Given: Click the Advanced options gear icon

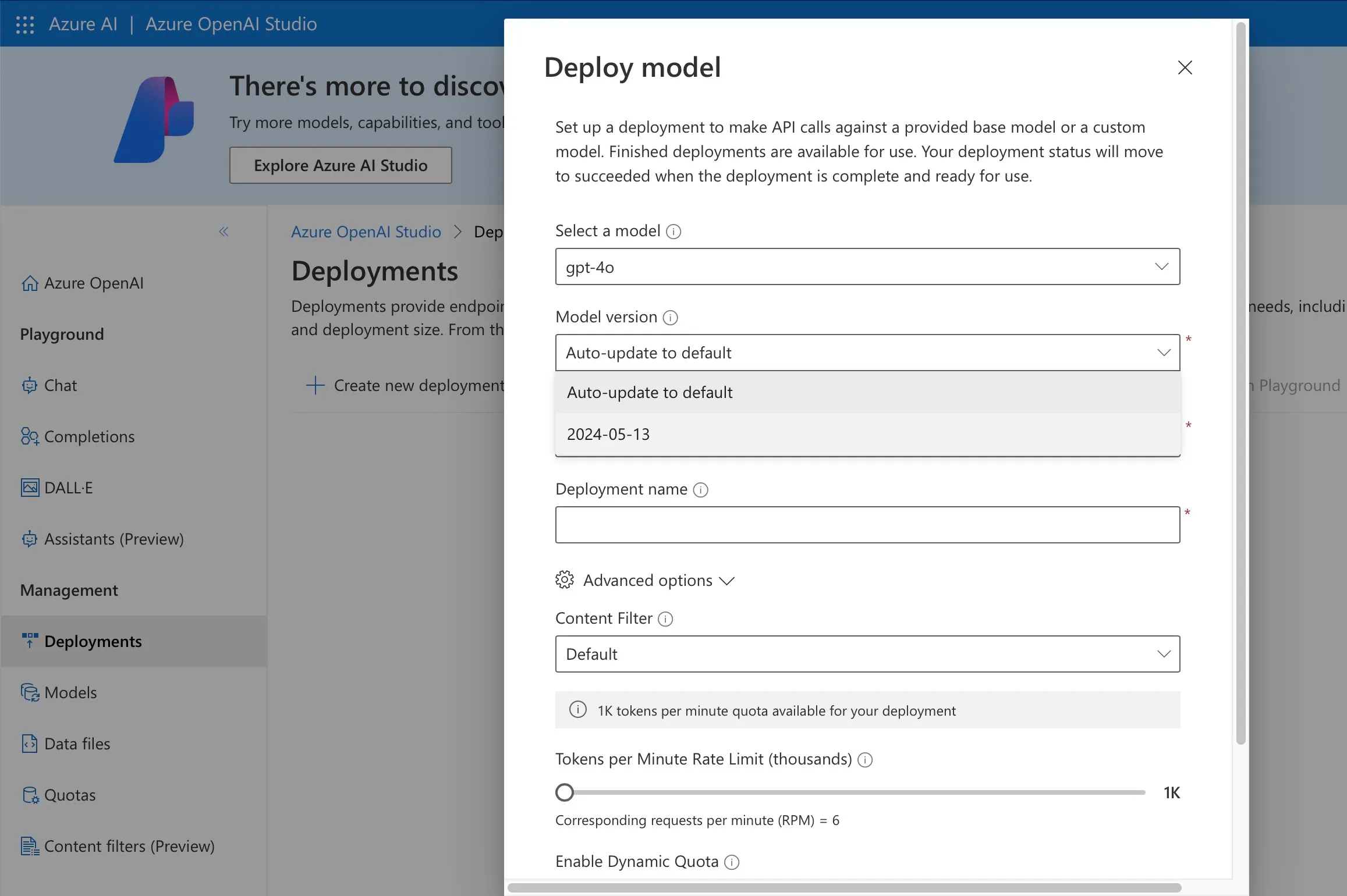Looking at the screenshot, I should click(563, 579).
